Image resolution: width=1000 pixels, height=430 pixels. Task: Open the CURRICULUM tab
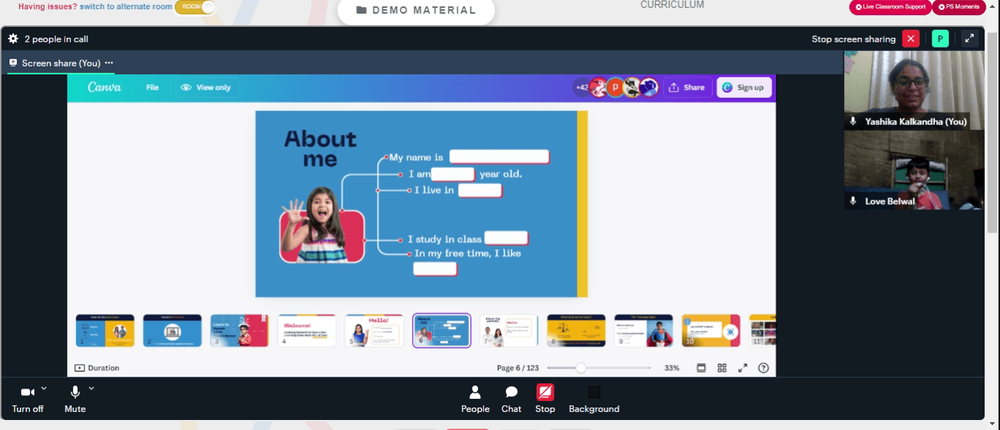pos(672,5)
